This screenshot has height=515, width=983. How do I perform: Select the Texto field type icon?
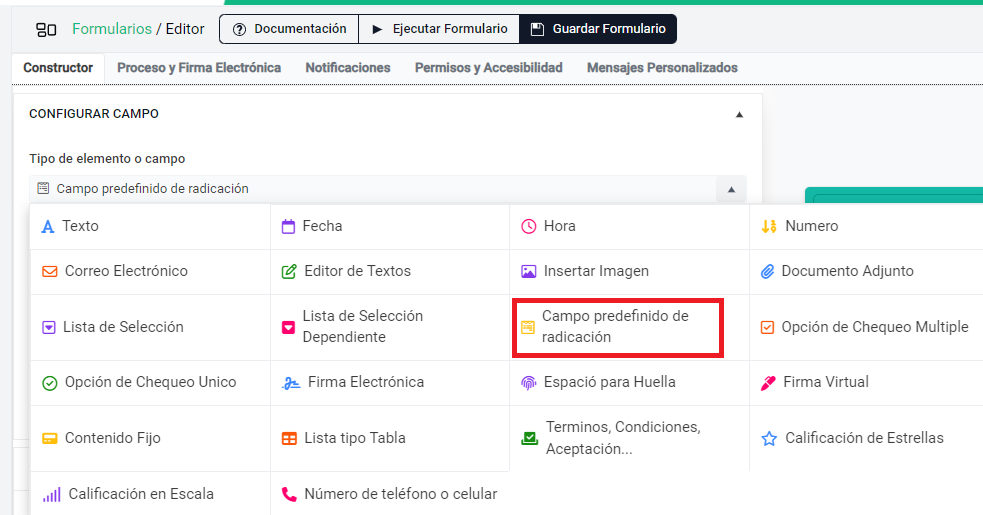click(47, 227)
